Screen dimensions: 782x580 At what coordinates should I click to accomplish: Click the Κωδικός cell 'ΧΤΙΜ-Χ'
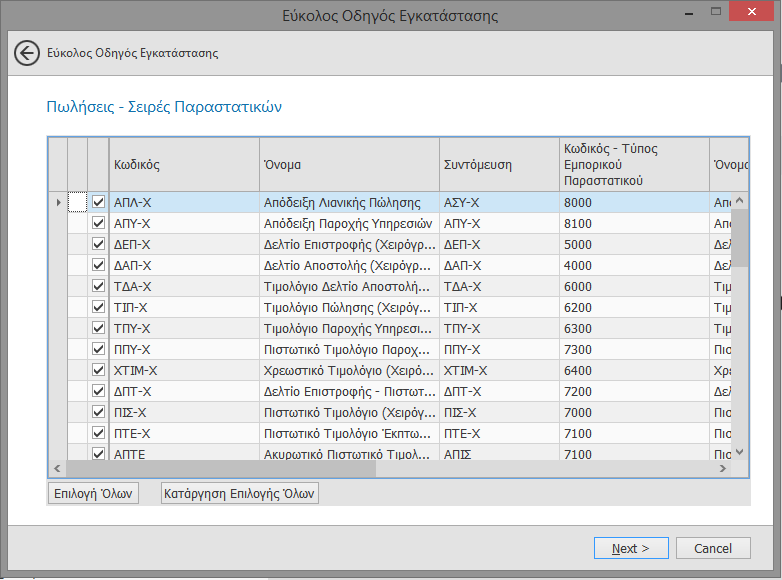[184, 371]
